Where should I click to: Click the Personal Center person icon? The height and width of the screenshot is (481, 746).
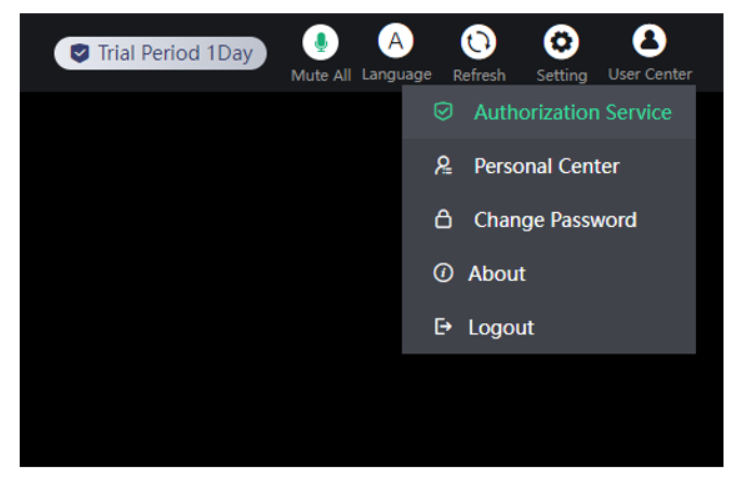tap(443, 166)
